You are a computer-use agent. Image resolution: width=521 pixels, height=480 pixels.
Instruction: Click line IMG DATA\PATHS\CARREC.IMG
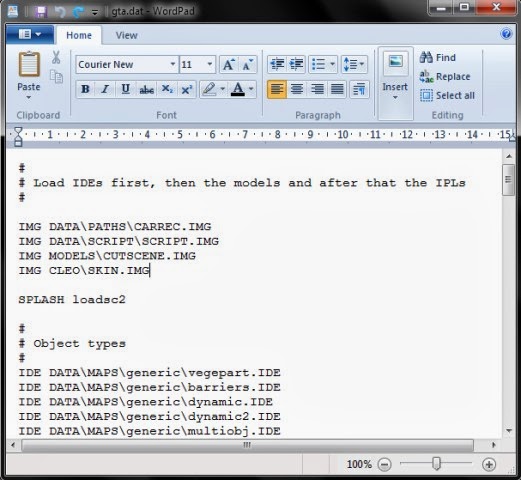tap(115, 227)
